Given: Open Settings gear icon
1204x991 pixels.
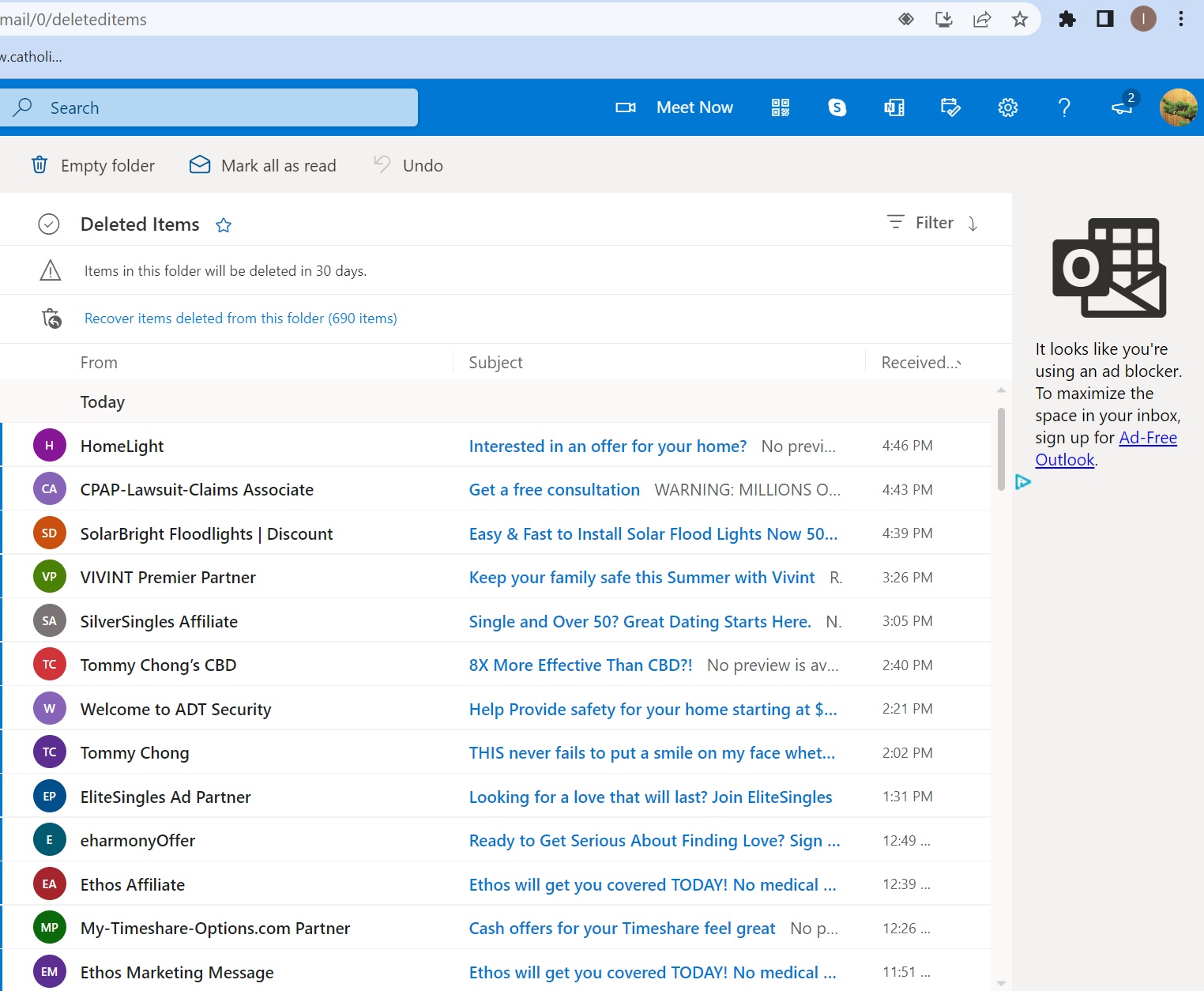Looking at the screenshot, I should tap(1008, 107).
